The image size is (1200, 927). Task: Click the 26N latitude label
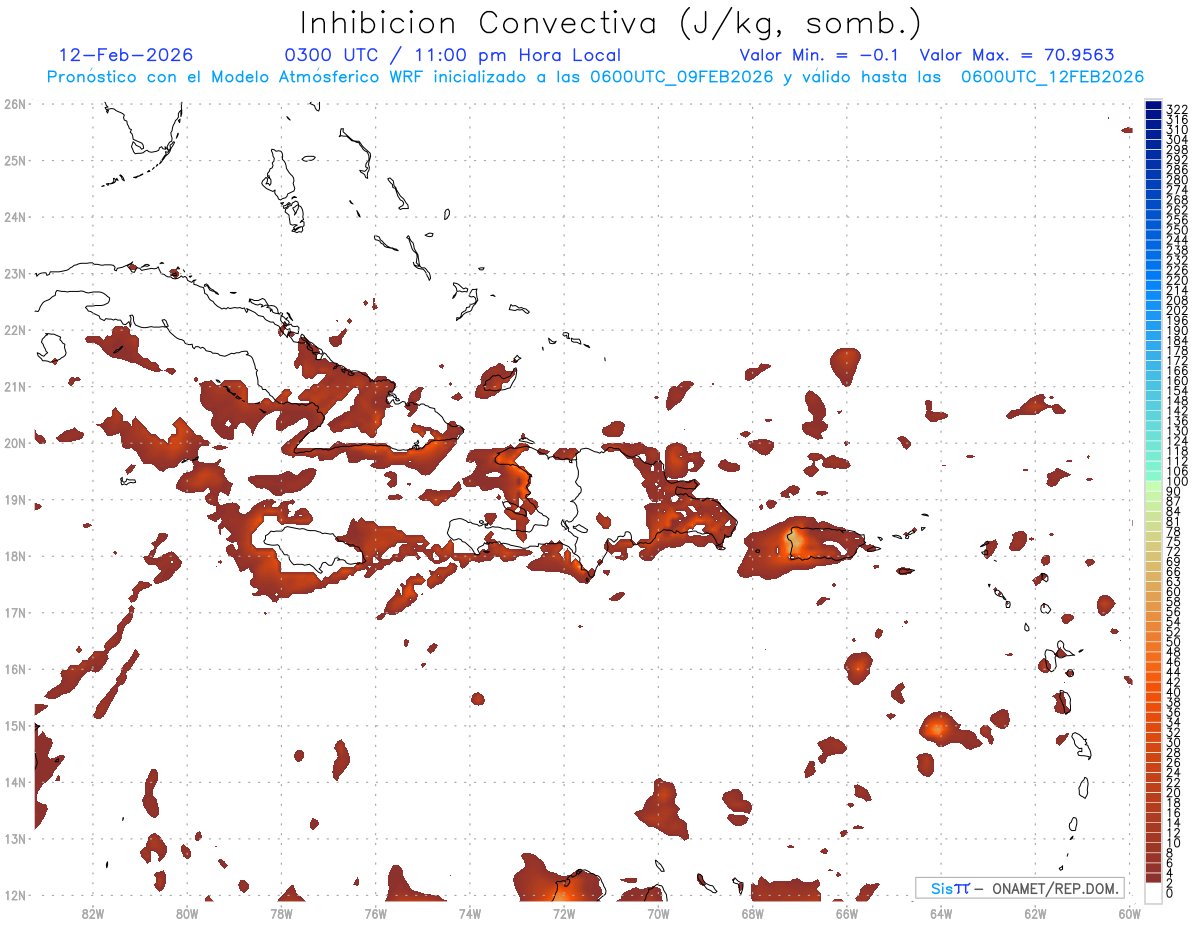click(x=15, y=104)
